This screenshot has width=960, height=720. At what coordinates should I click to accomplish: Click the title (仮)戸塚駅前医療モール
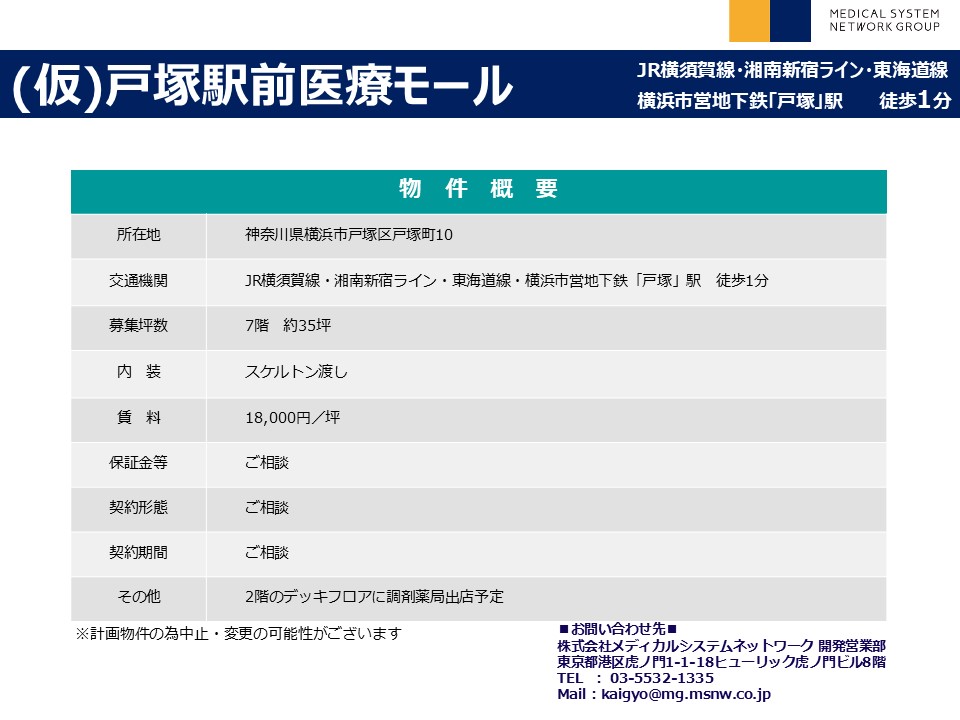[x=262, y=86]
